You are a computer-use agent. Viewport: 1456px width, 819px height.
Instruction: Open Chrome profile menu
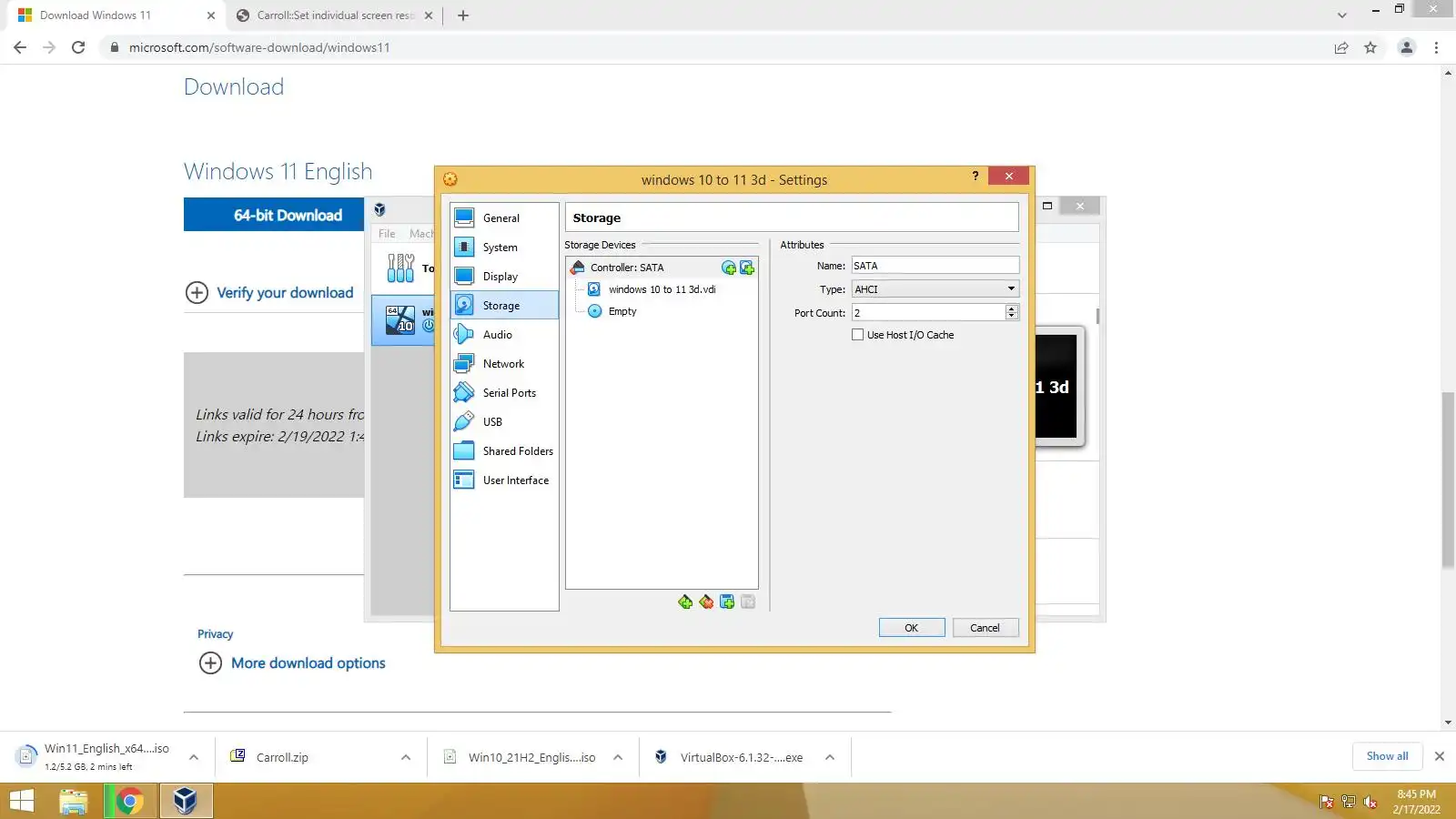click(1407, 47)
